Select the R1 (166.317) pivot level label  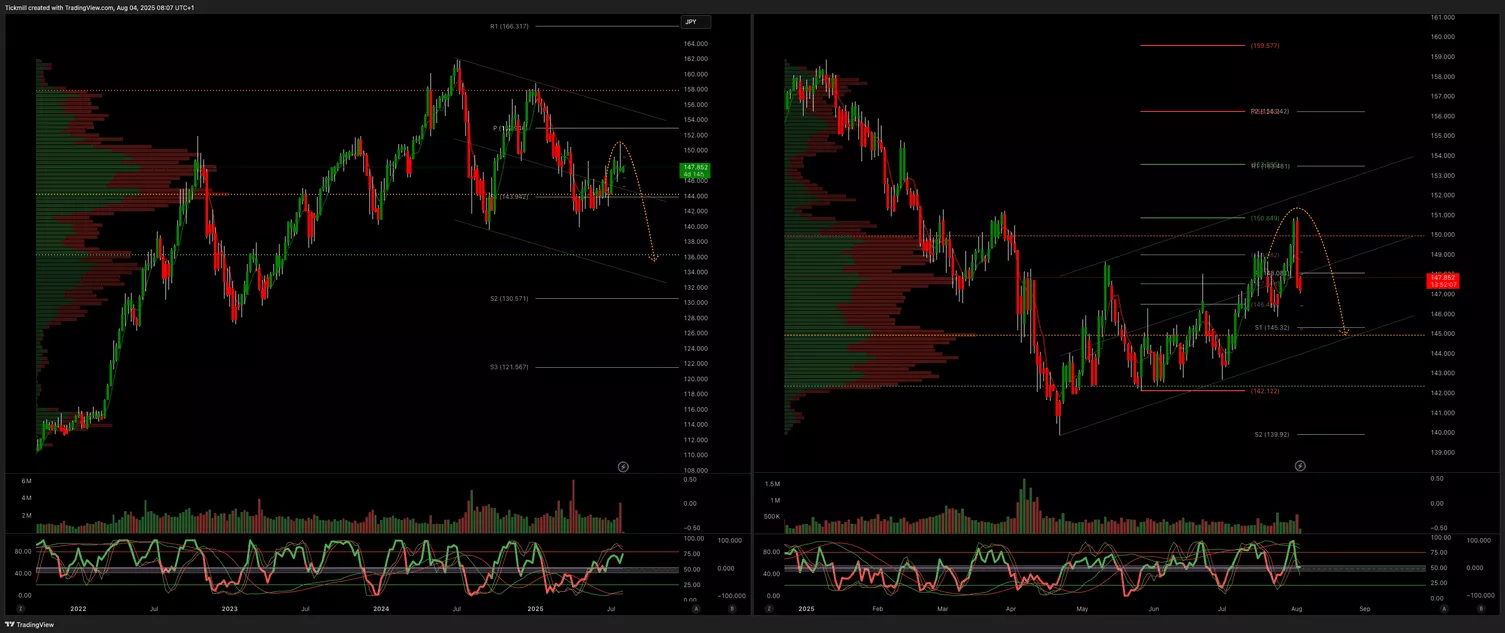pyautogui.click(x=509, y=27)
